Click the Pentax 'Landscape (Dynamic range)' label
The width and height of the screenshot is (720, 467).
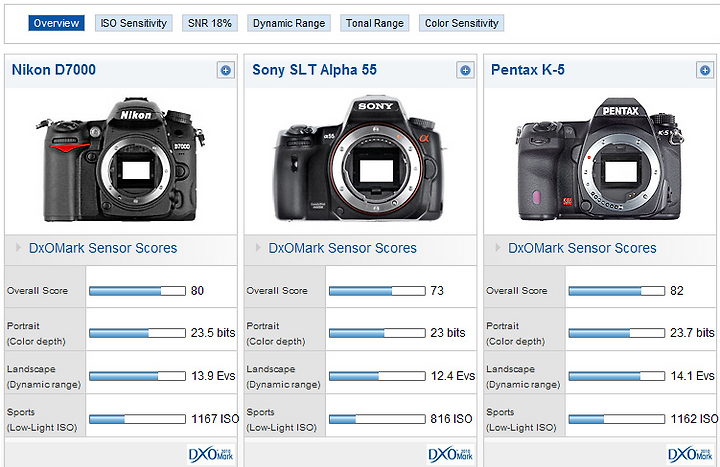523,377
